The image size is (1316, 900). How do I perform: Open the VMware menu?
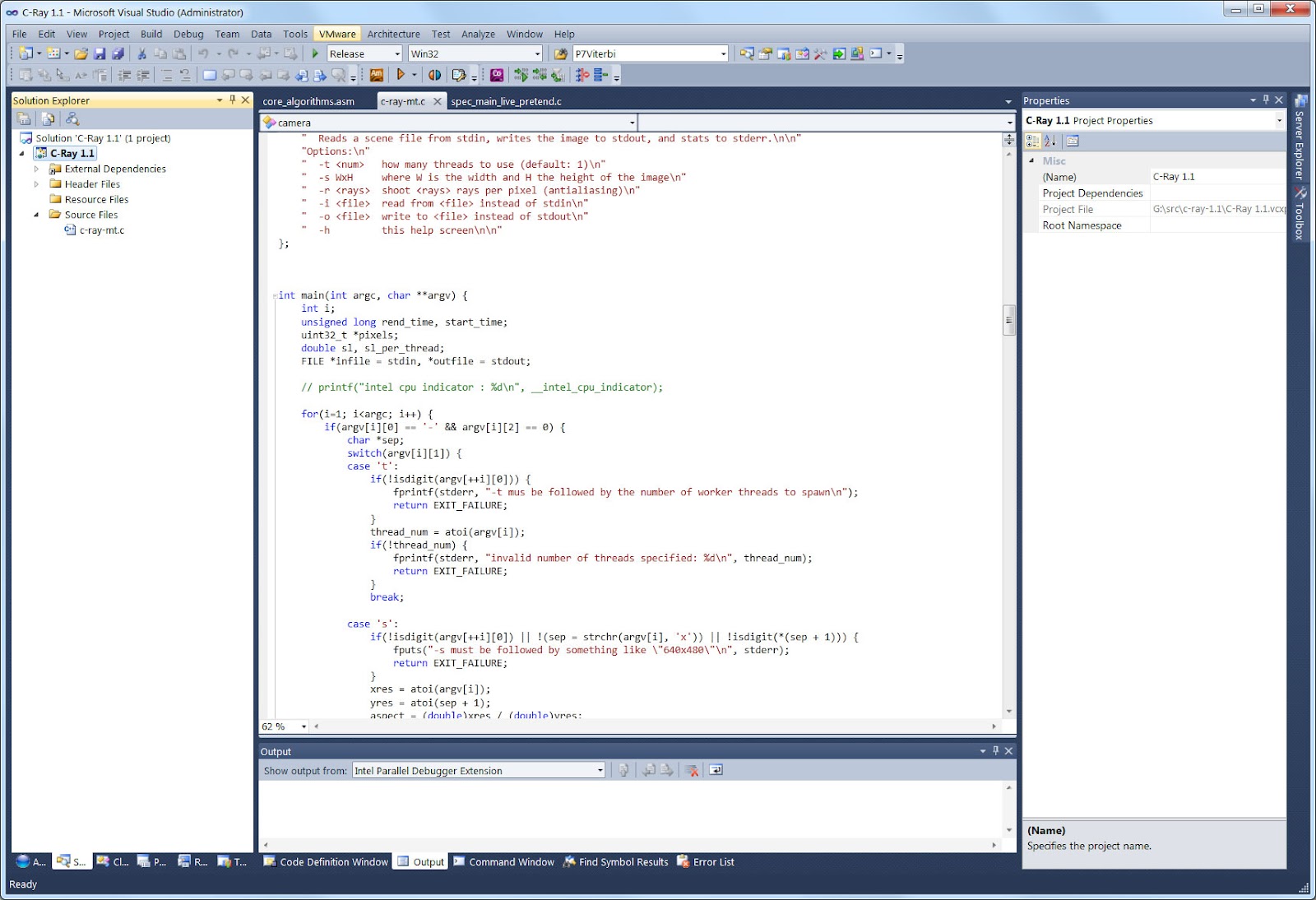(x=337, y=34)
